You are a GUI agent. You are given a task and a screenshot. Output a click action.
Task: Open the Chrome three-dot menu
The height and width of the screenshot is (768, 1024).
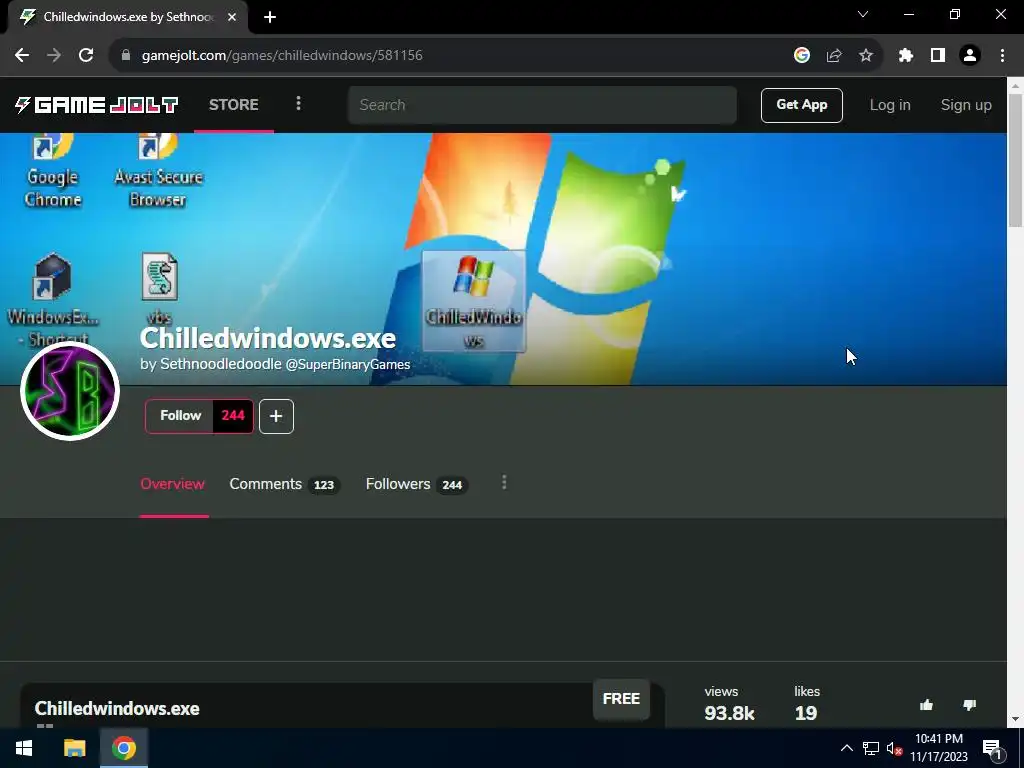tap(1002, 56)
